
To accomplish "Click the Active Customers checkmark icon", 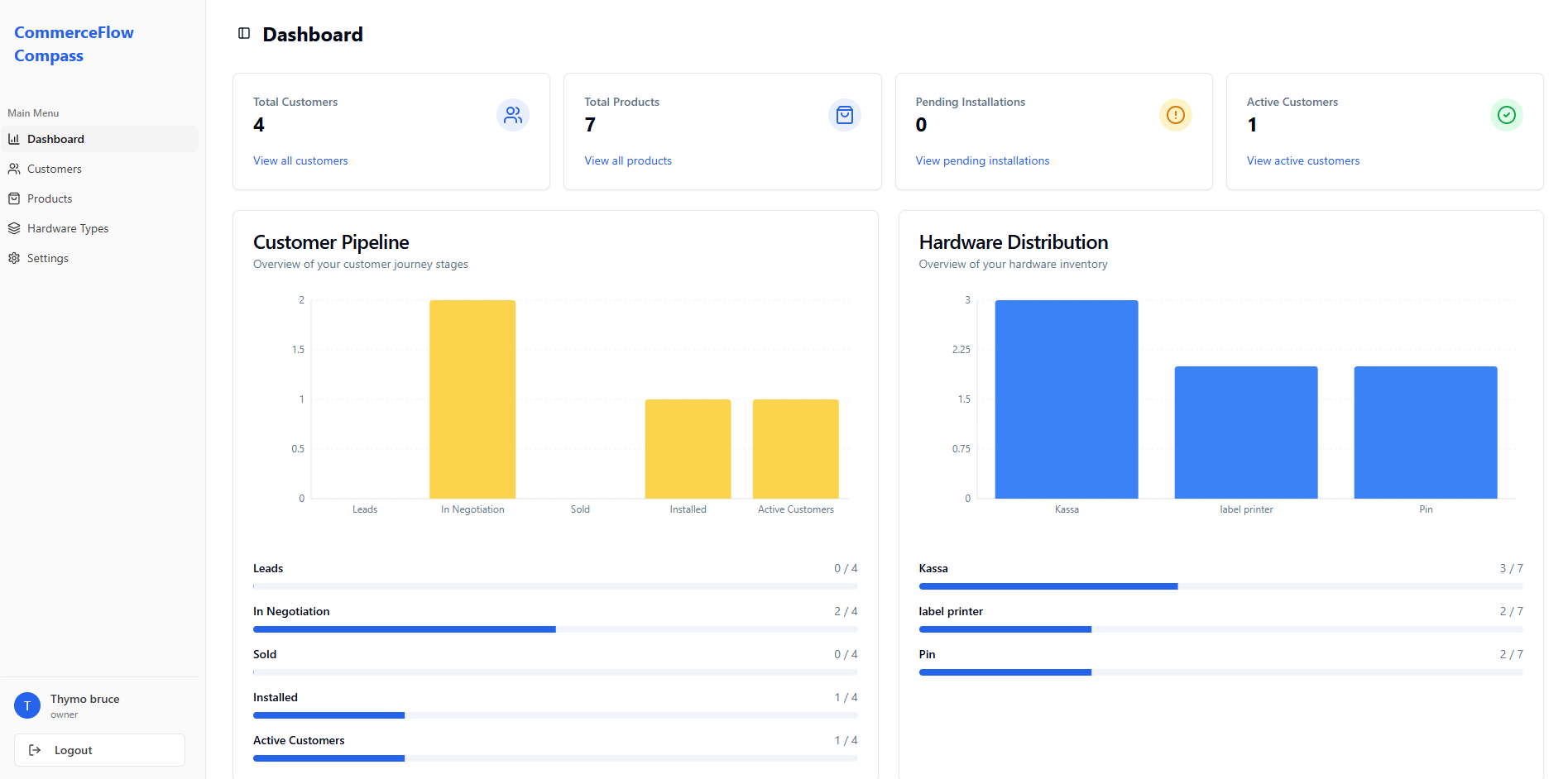I will (x=1506, y=115).
